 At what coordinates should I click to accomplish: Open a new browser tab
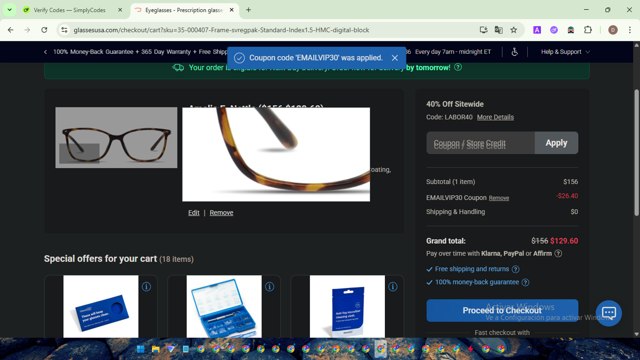(x=248, y=10)
